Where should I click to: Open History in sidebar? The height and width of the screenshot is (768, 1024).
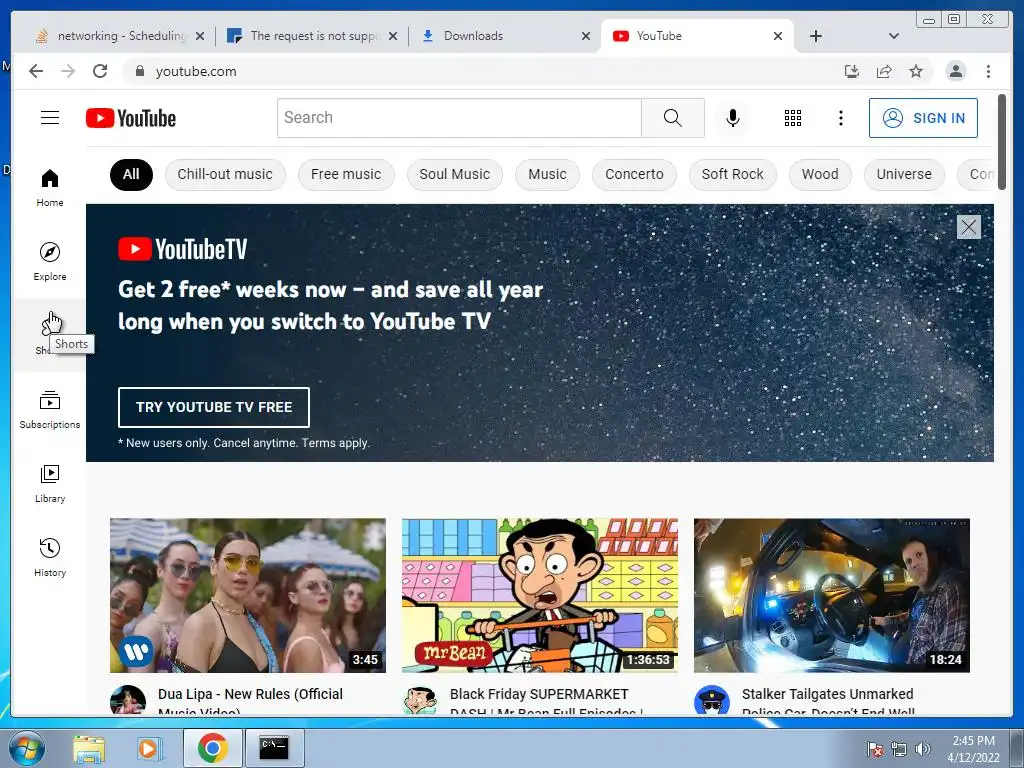point(50,557)
